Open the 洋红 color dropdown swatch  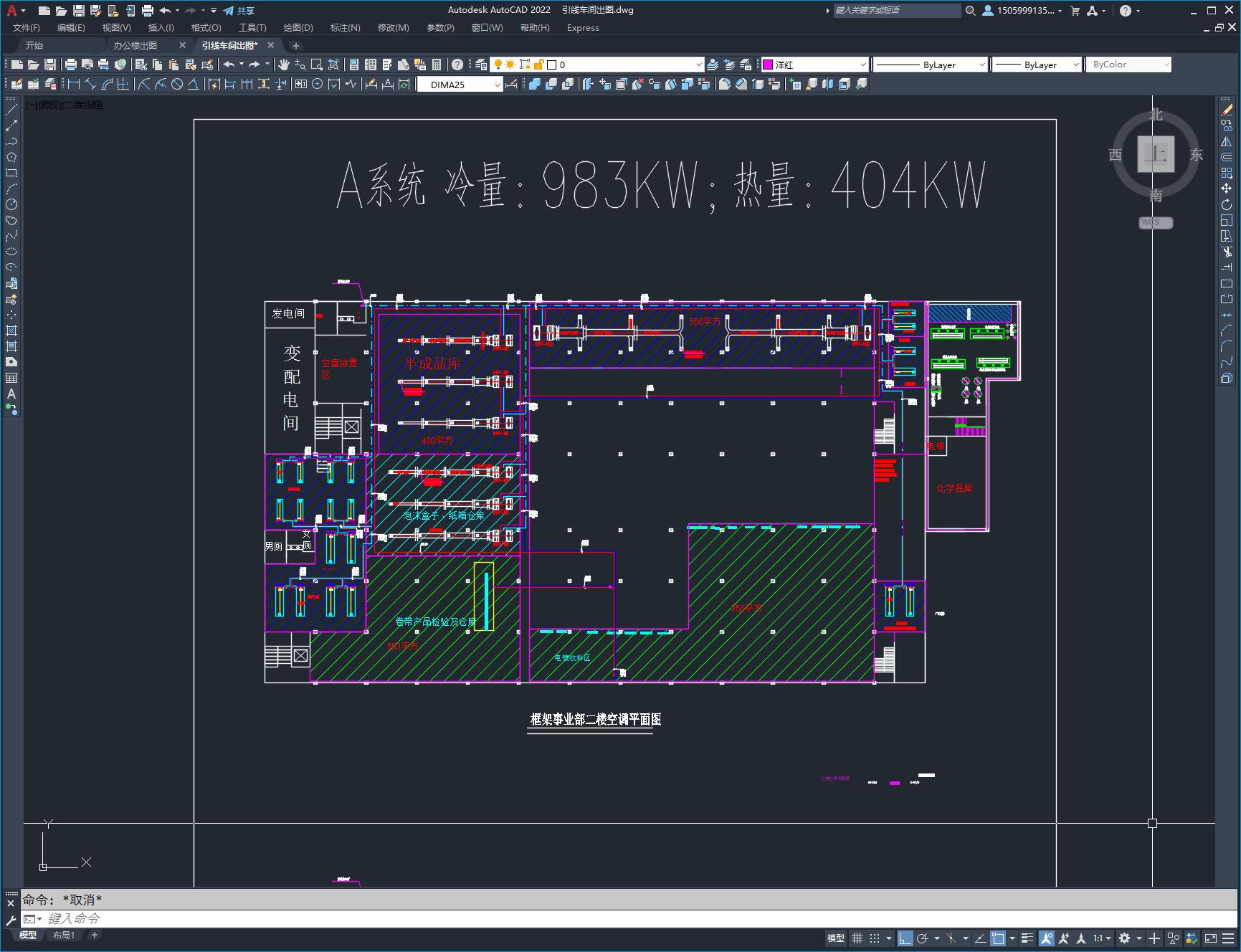point(814,65)
